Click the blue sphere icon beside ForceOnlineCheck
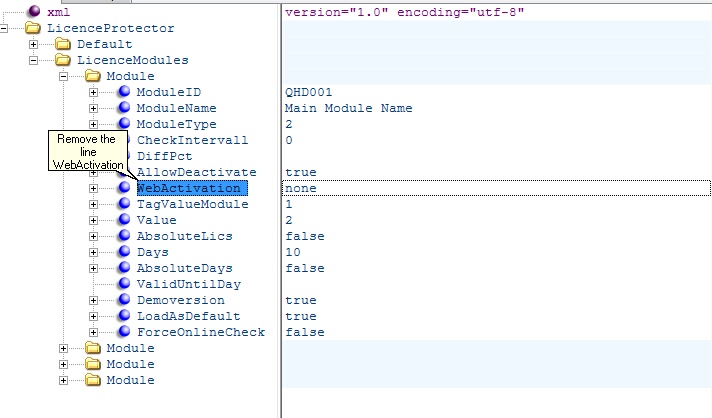 point(124,331)
